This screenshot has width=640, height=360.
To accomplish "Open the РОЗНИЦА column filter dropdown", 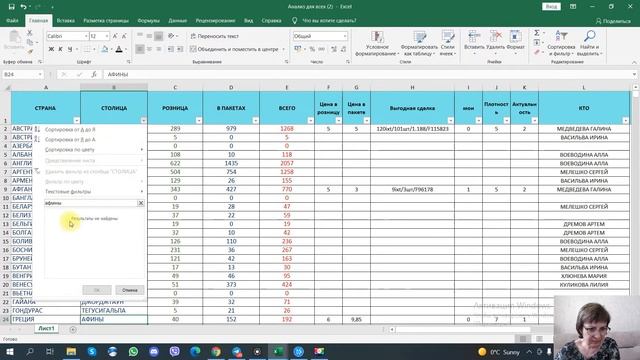I will [198, 120].
